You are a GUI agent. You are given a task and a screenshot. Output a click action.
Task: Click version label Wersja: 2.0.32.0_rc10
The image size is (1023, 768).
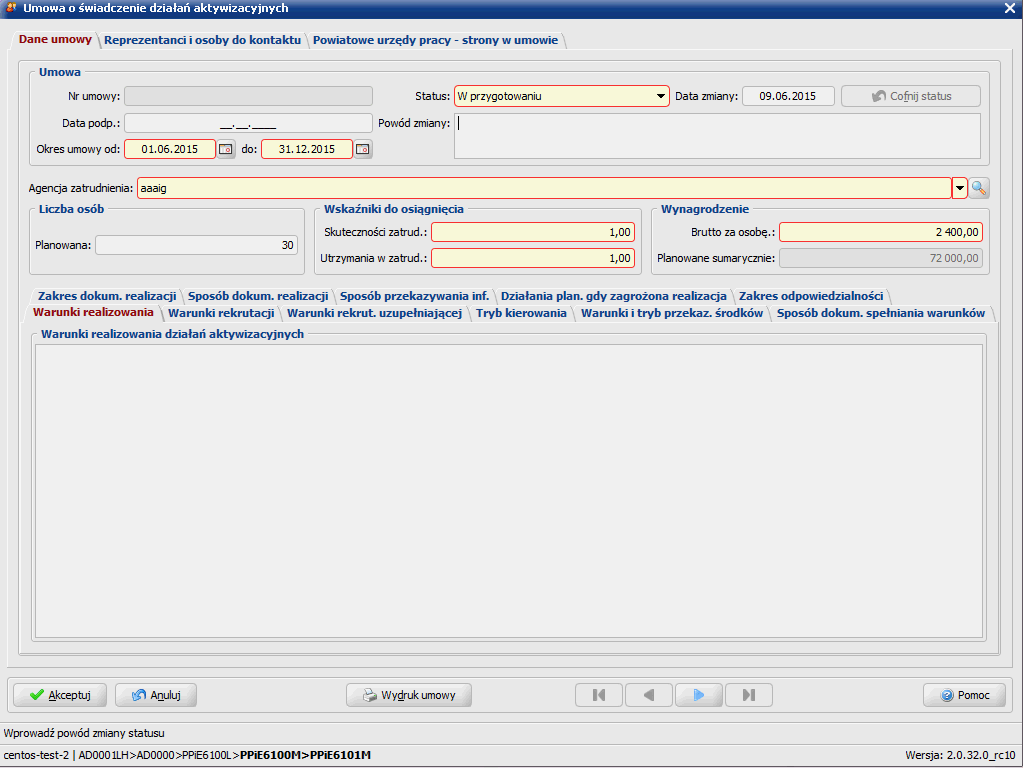tap(960, 756)
